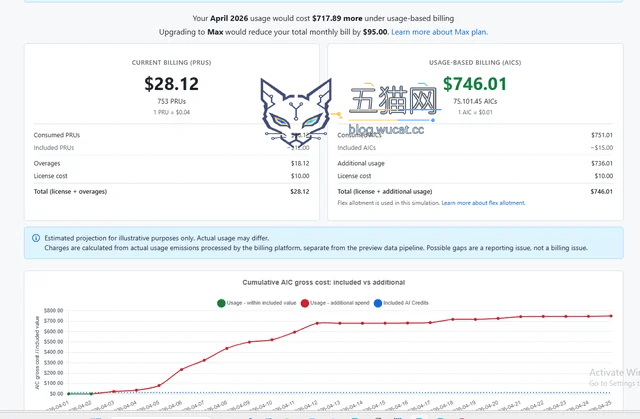The image size is (640, 419).
Task: Click the $0.00 y-axis label
Action: pos(56,394)
